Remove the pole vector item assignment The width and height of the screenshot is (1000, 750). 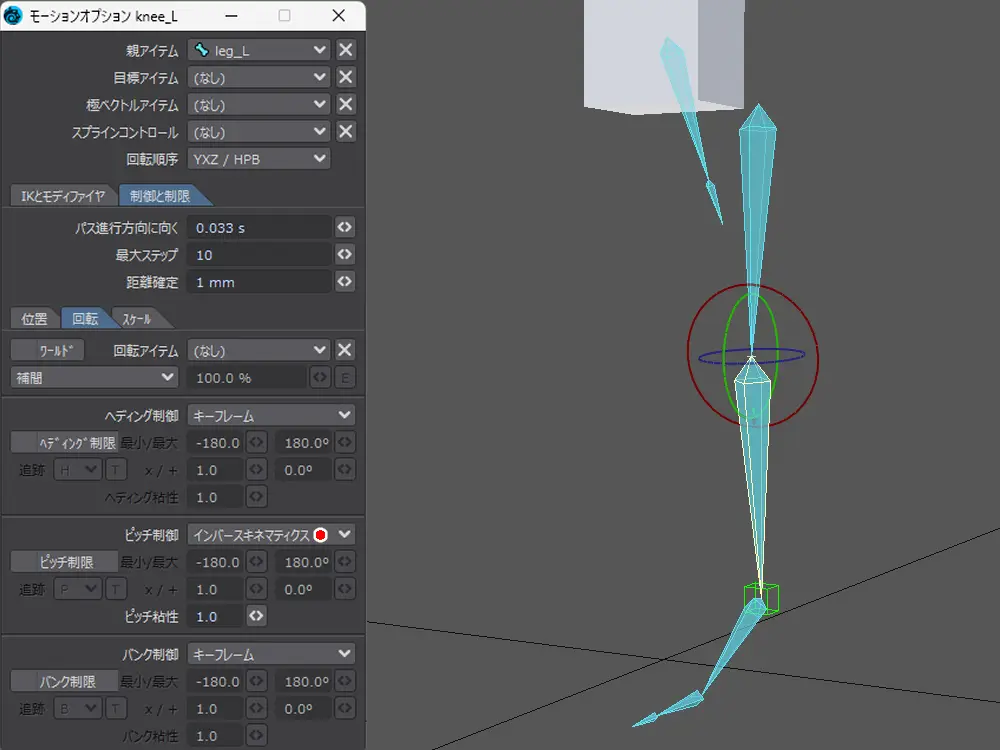(x=345, y=104)
